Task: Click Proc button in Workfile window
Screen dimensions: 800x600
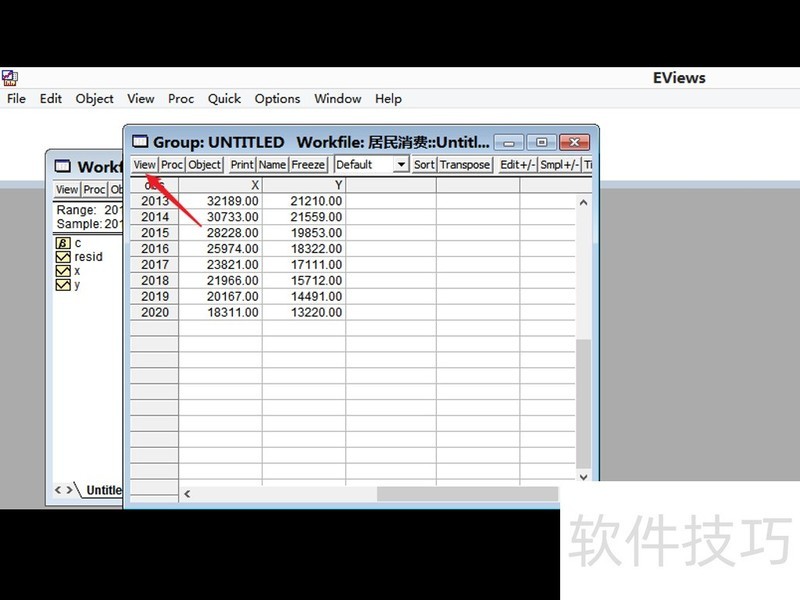Action: 94,189
